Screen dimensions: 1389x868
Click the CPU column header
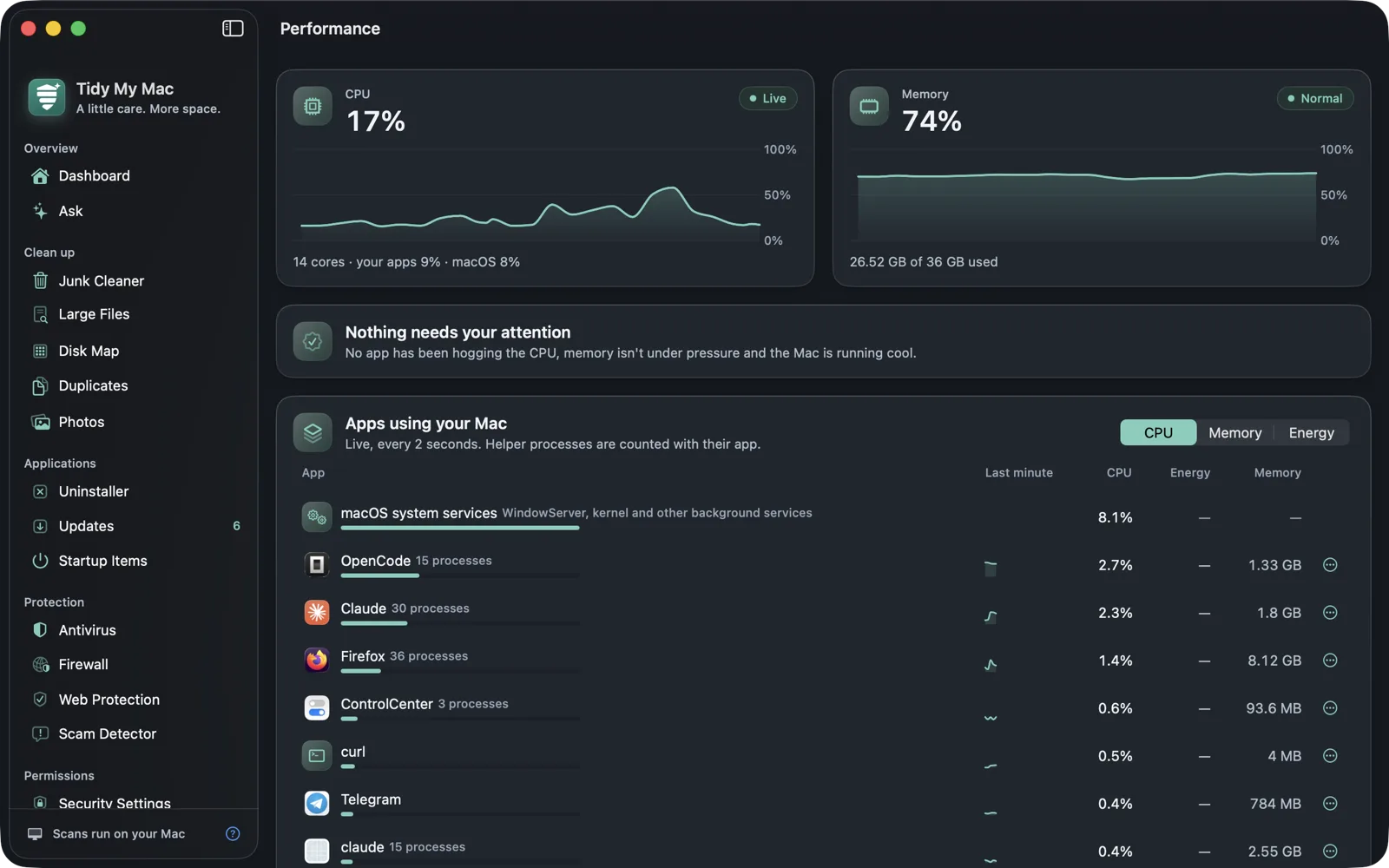(x=1119, y=473)
